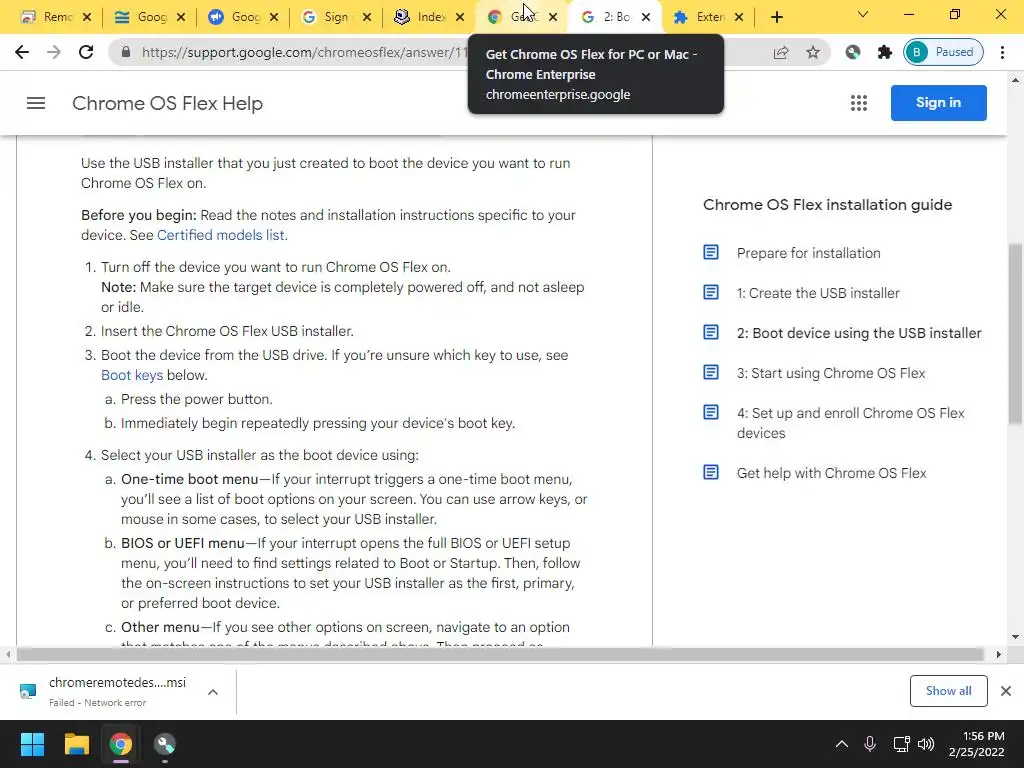1024x768 pixels.
Task: Open Chrome three-dot menu
Action: [1002, 52]
